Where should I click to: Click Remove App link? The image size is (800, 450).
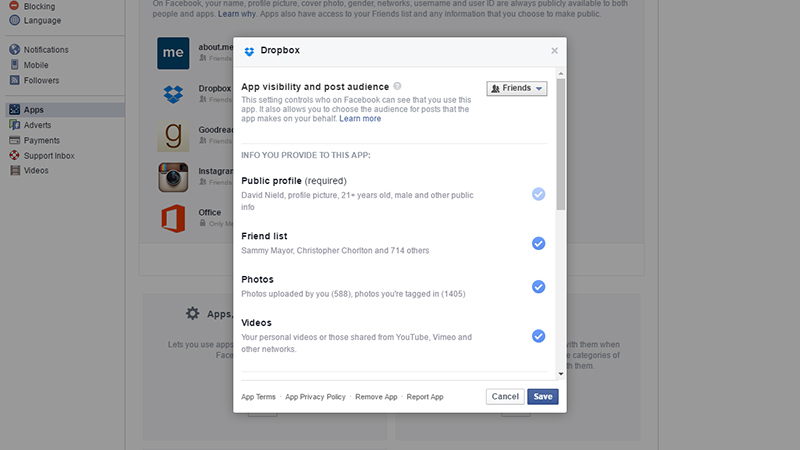(x=376, y=397)
